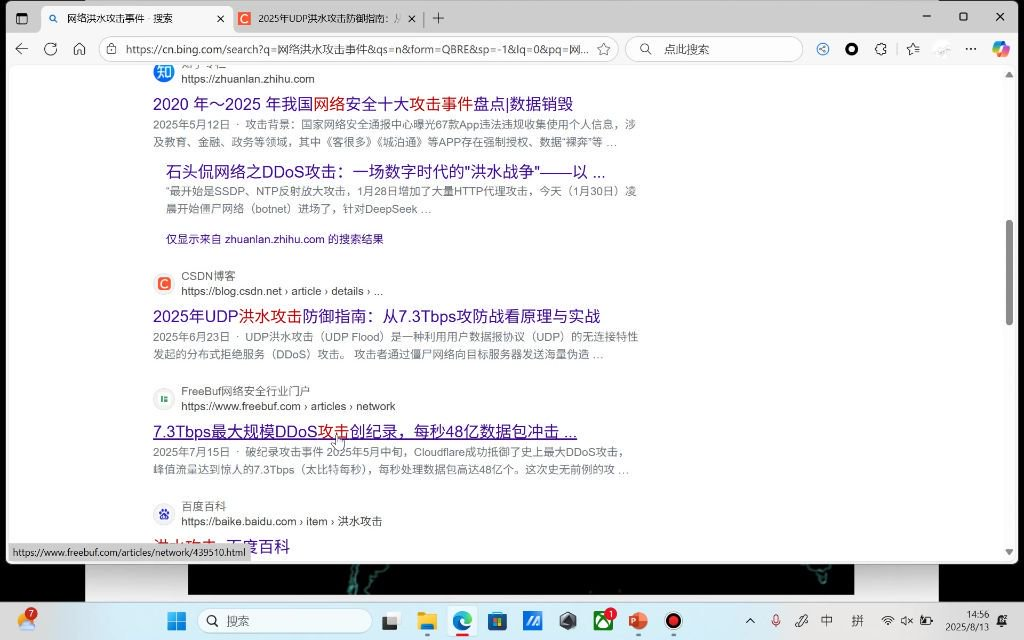Viewport: 1024px width, 640px height.
Task: Click the CSDN博客 site favicon
Action: pyautogui.click(x=164, y=283)
